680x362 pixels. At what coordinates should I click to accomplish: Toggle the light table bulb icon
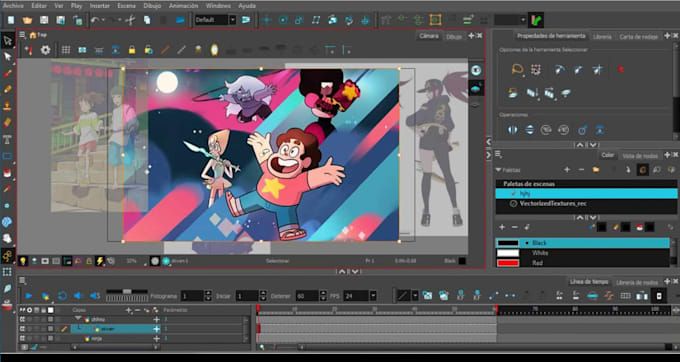[23, 261]
